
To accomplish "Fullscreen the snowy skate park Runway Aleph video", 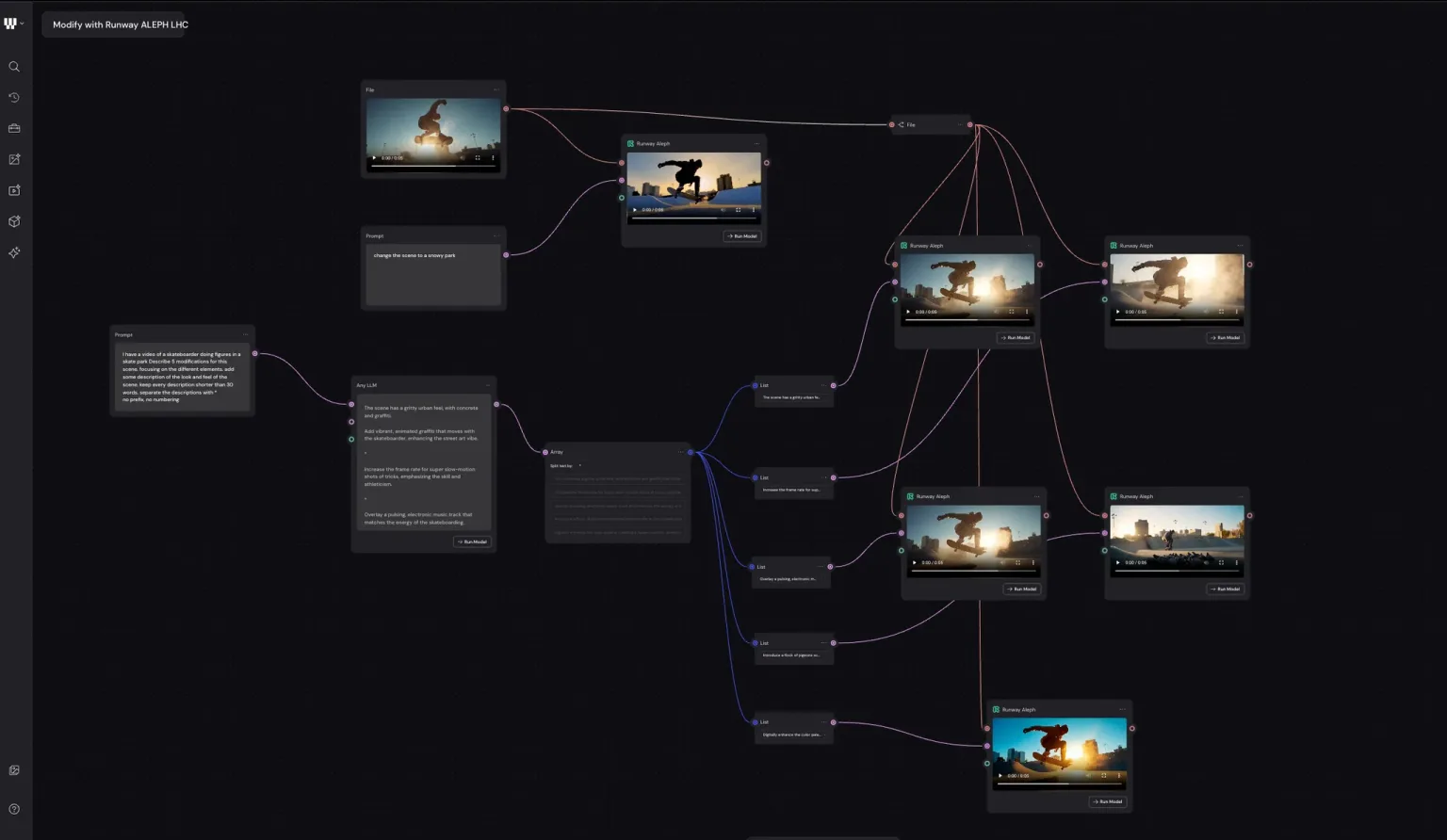I will point(739,210).
